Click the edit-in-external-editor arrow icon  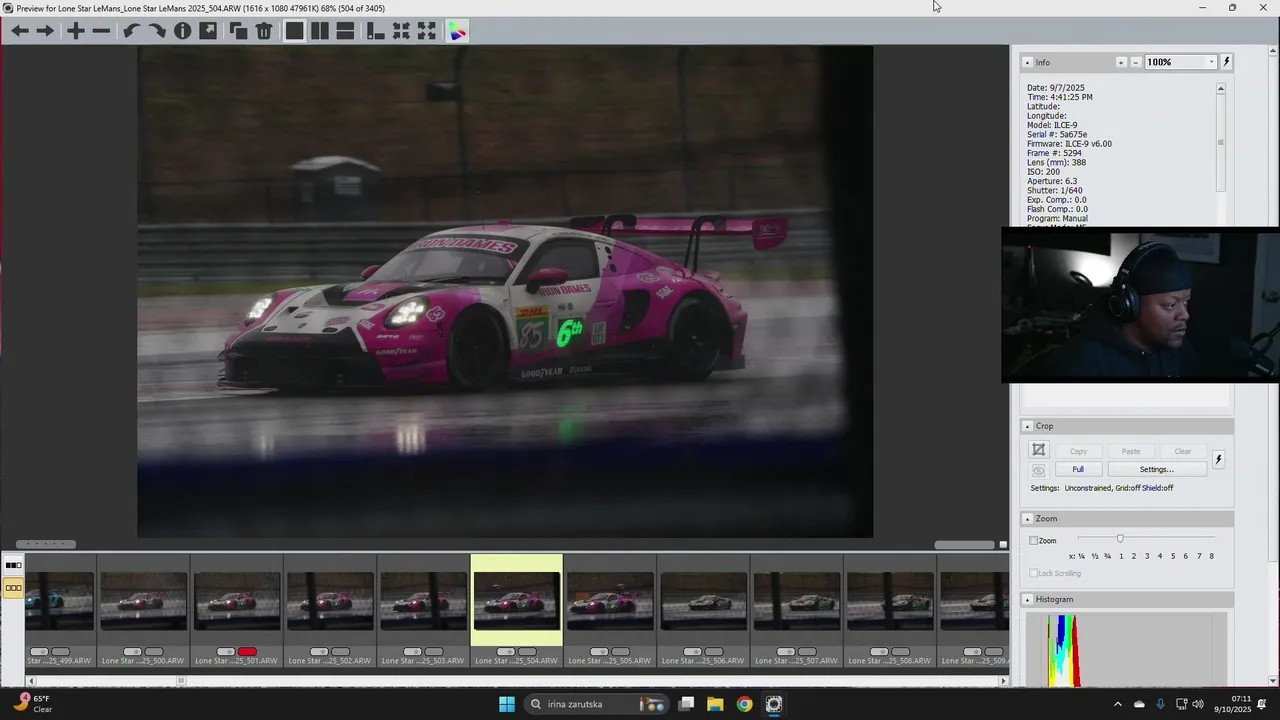click(208, 31)
